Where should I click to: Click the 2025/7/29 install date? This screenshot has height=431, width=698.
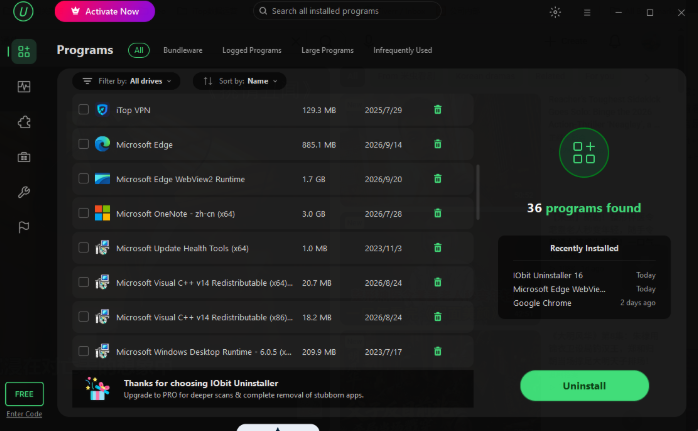(x=383, y=110)
